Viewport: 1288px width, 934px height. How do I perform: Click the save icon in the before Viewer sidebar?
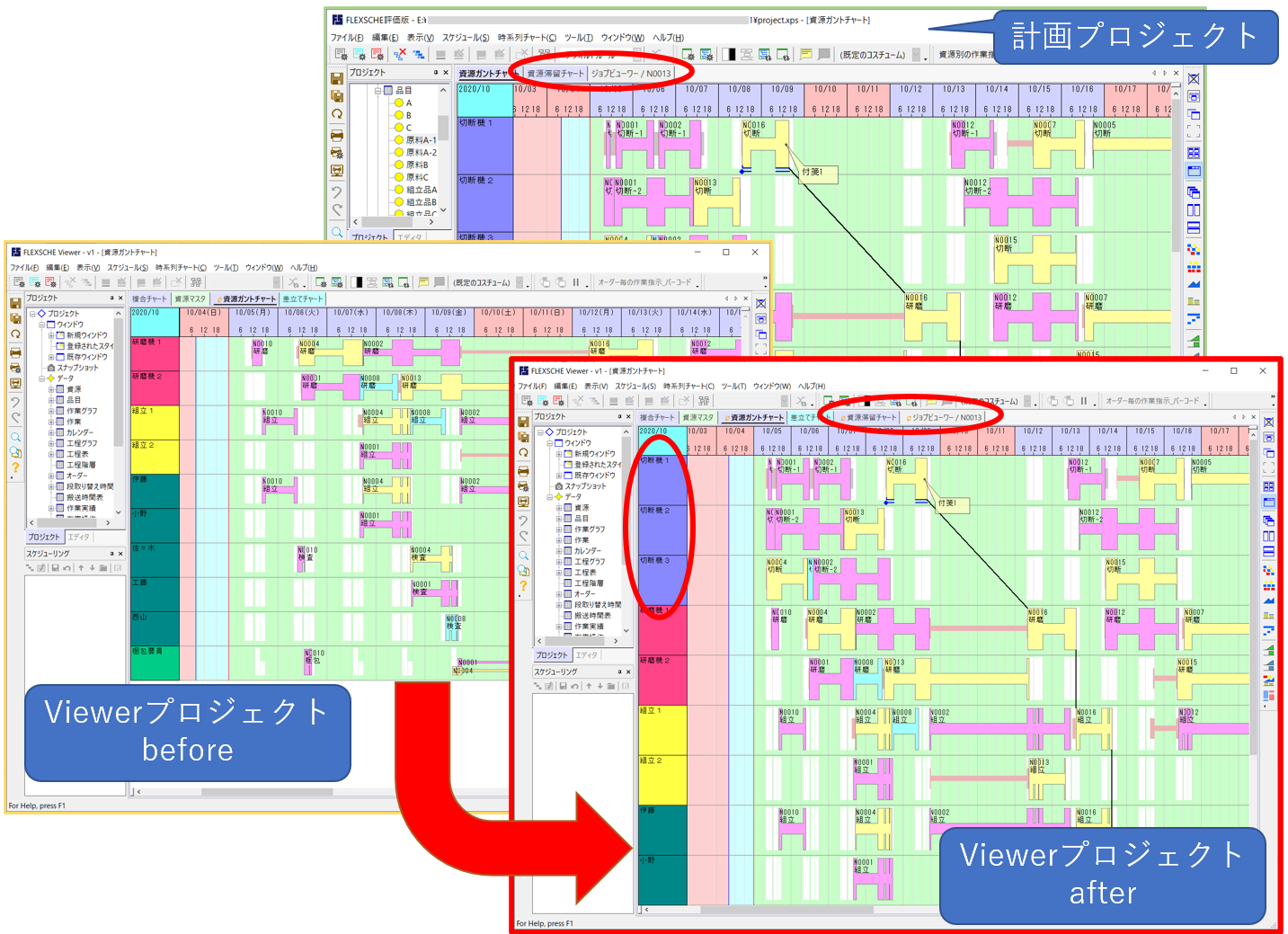tap(15, 303)
